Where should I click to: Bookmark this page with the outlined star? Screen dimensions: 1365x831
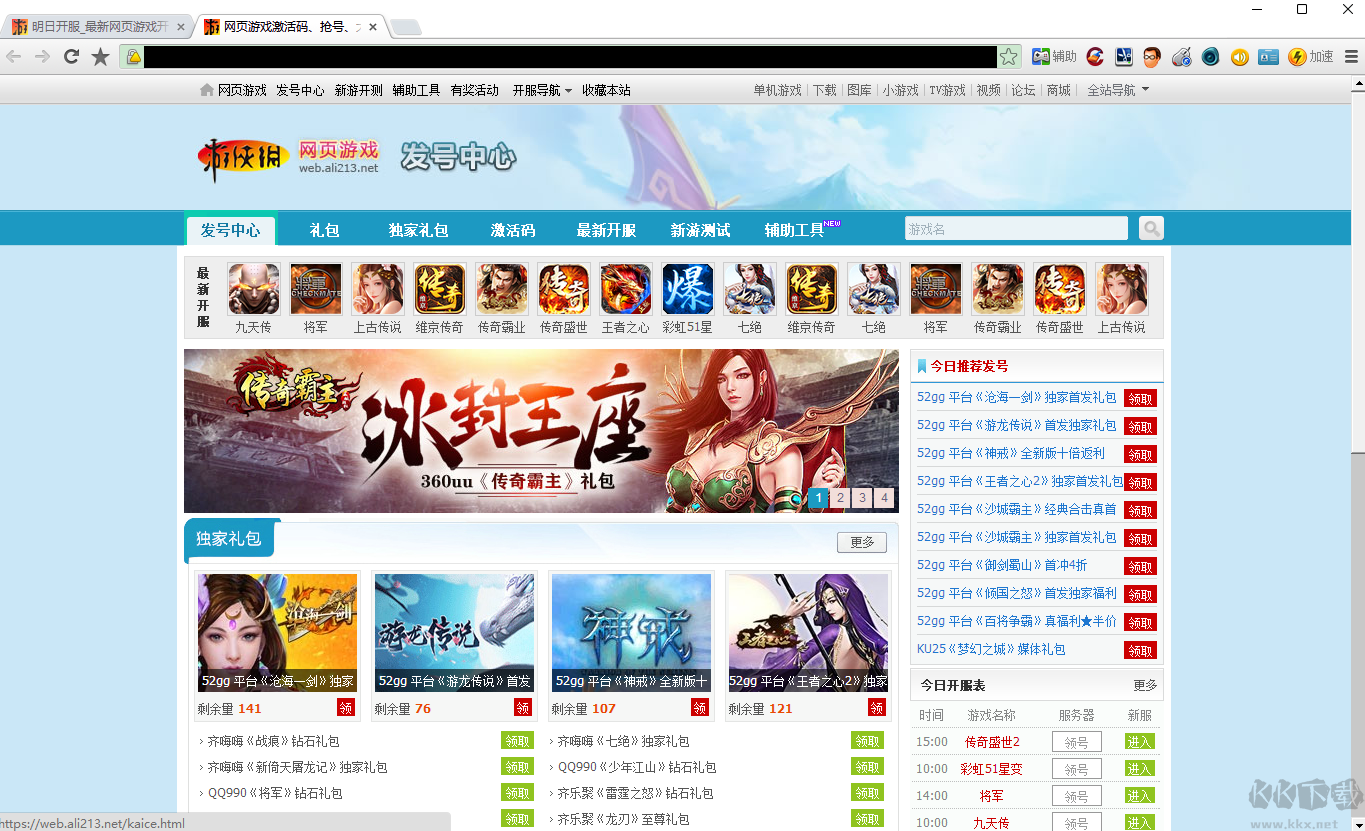[x=1009, y=57]
